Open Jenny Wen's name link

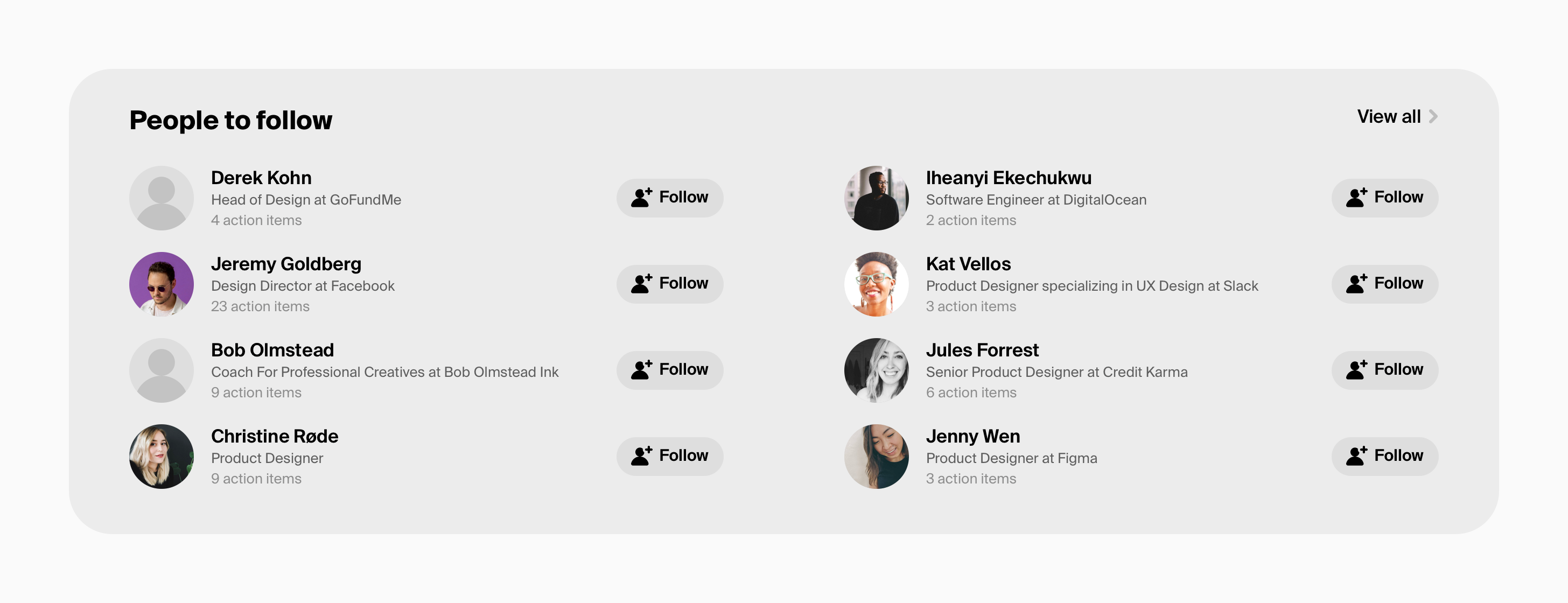pos(972,436)
